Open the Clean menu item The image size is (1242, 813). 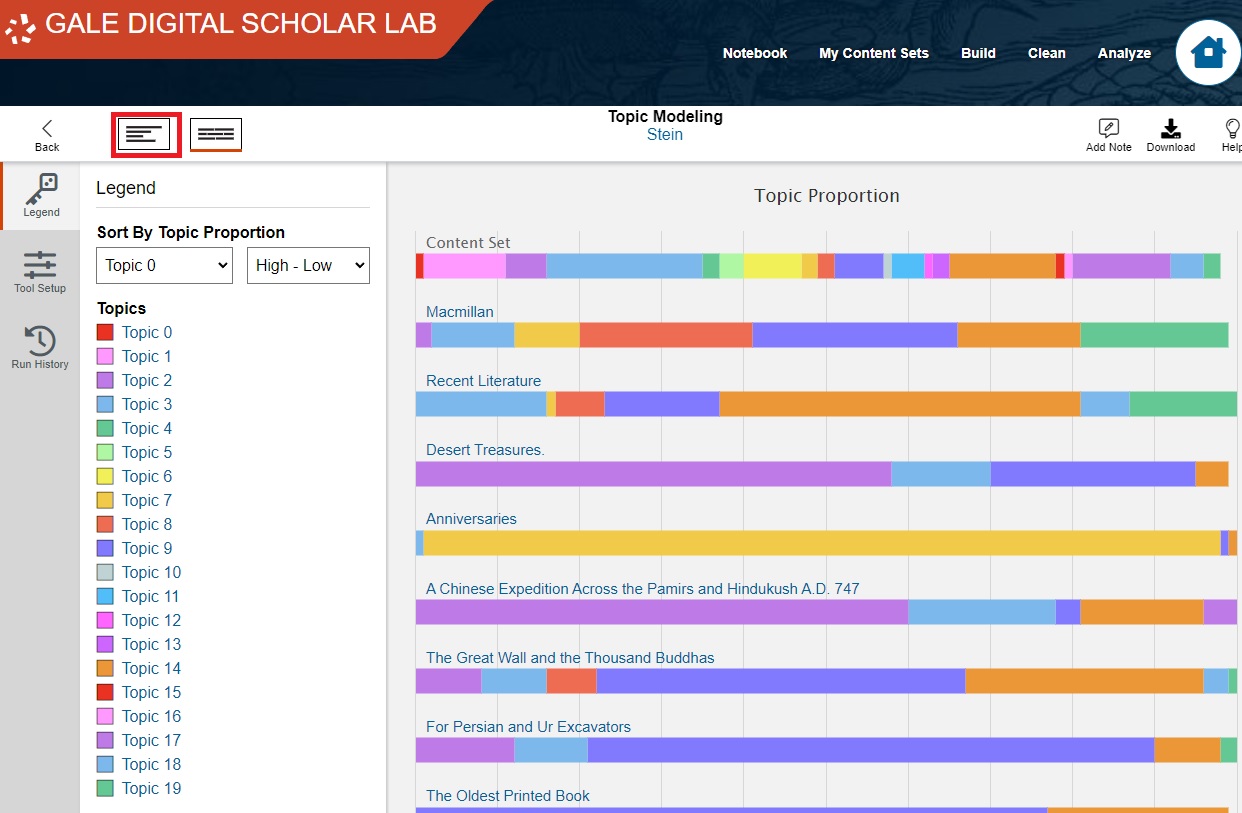click(x=1047, y=53)
